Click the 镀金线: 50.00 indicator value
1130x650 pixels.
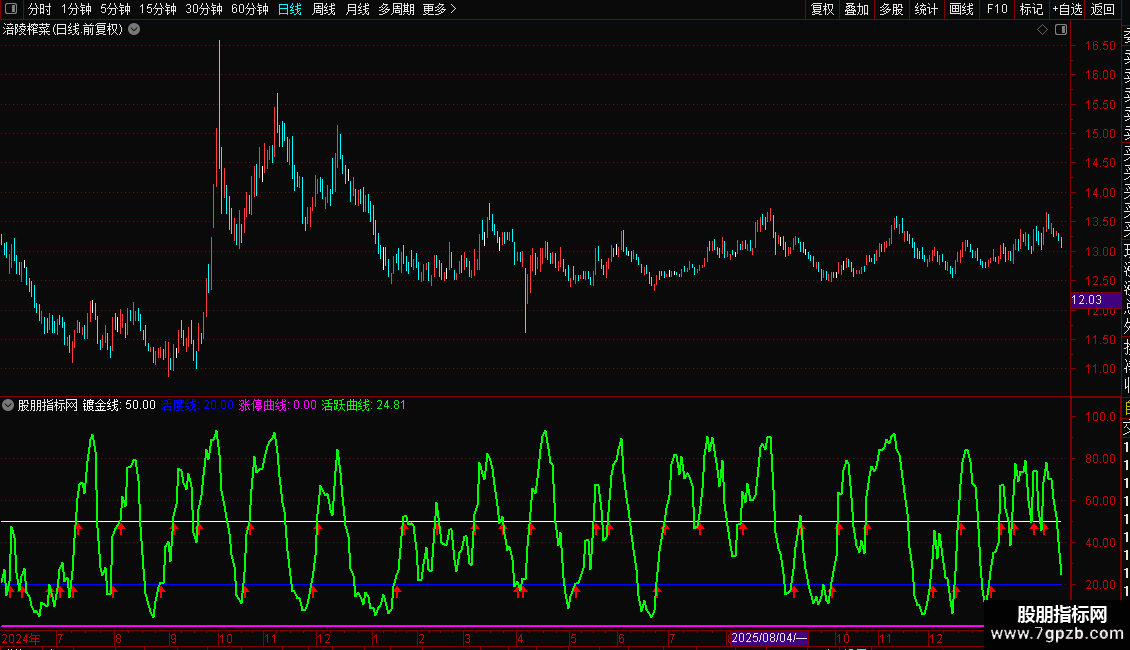[119, 405]
